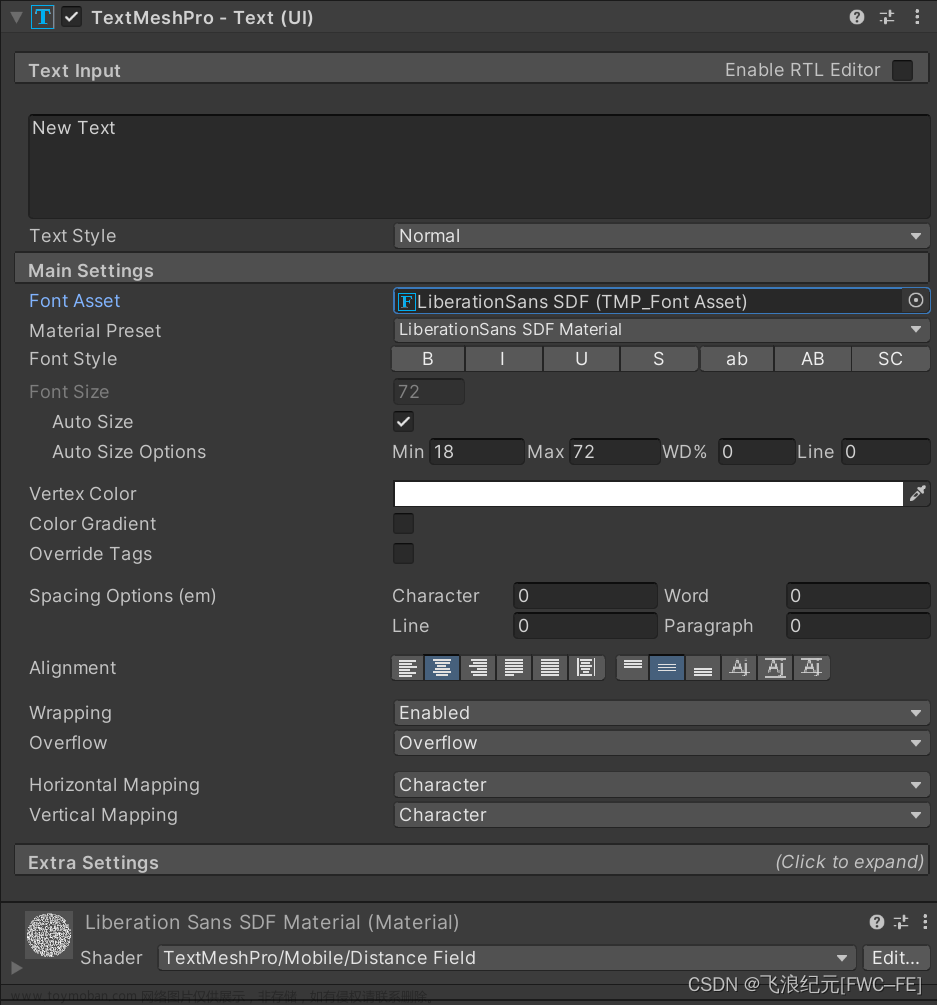Set horizontal alignment to Geometry Center
Screen dimensions: 937x1005
586,668
